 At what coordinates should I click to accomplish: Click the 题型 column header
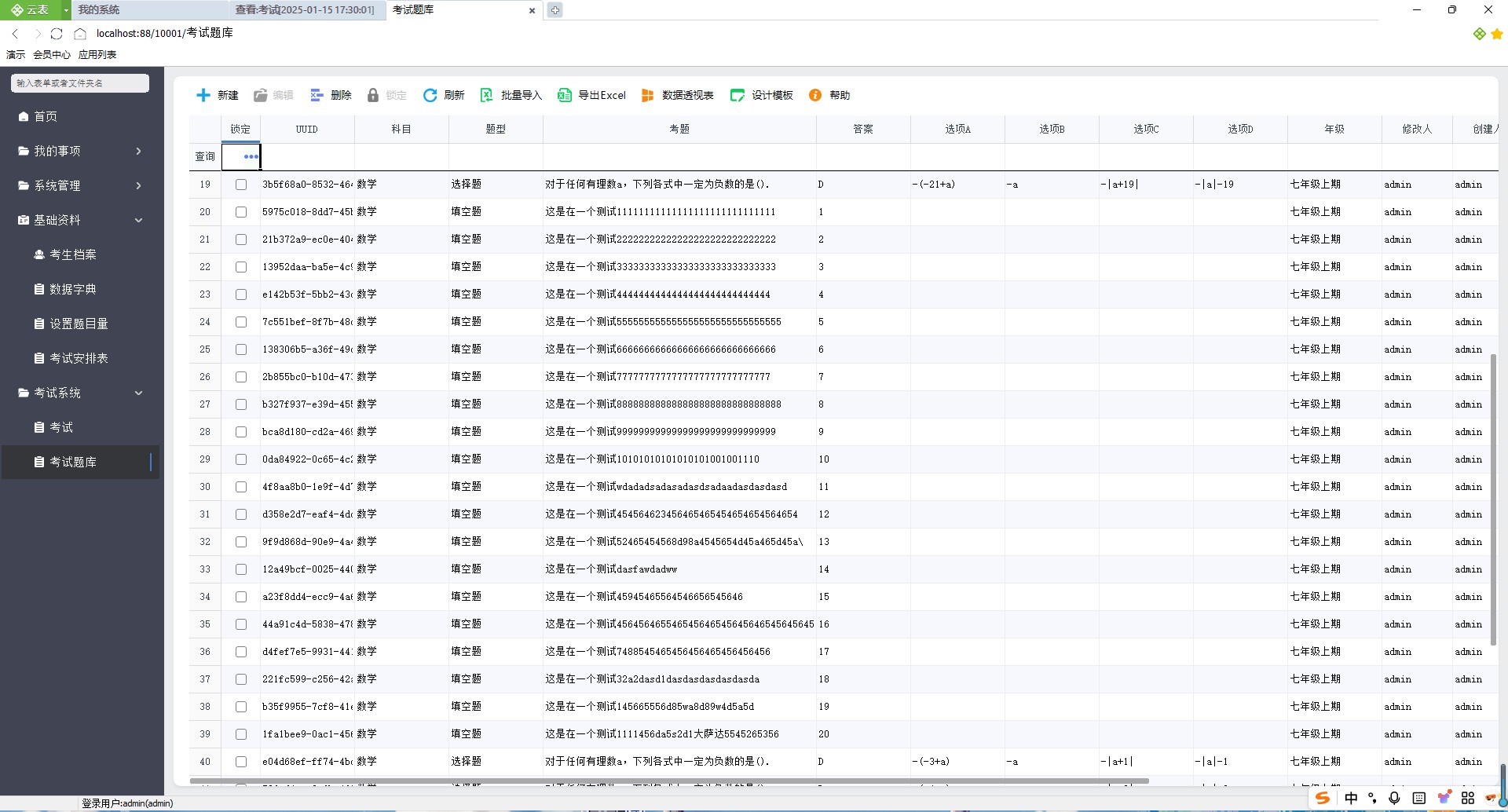[x=496, y=130]
